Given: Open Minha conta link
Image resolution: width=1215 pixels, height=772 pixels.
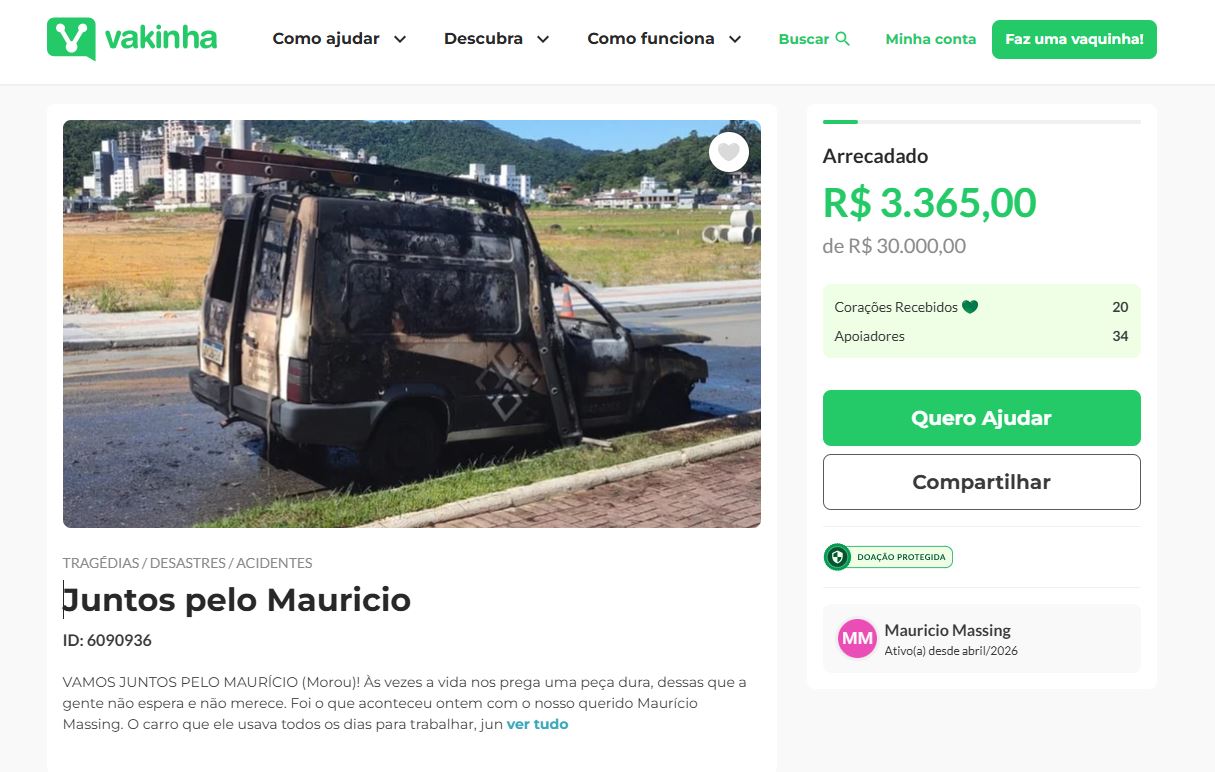Looking at the screenshot, I should coord(930,39).
